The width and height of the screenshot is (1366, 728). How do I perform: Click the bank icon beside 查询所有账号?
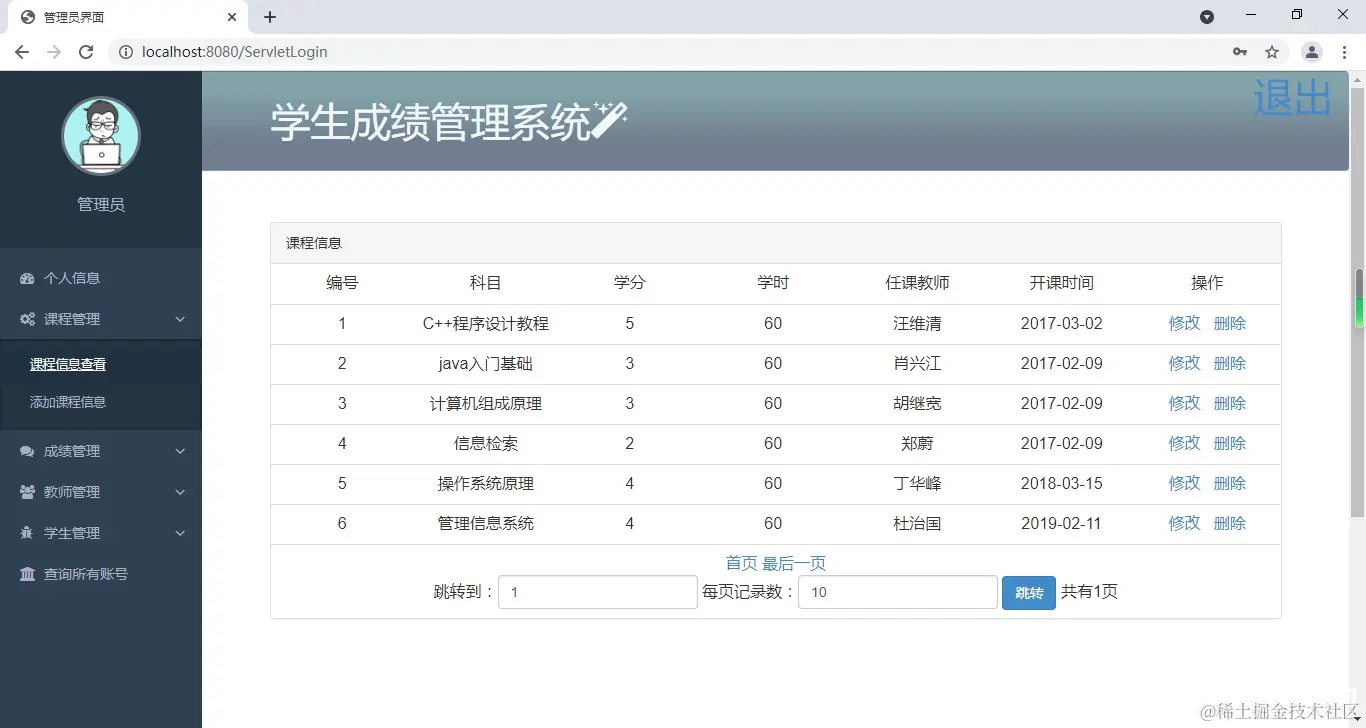click(27, 574)
